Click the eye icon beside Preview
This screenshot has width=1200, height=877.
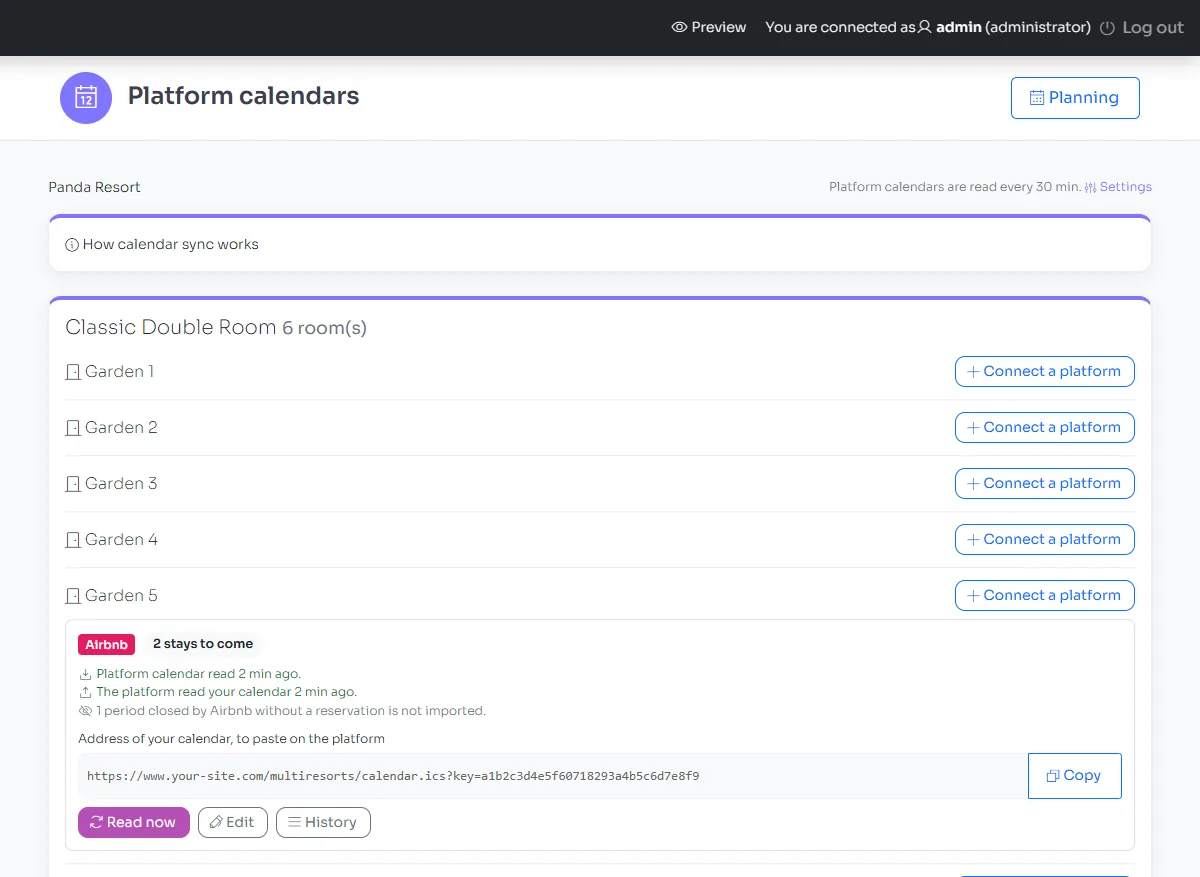pos(679,27)
